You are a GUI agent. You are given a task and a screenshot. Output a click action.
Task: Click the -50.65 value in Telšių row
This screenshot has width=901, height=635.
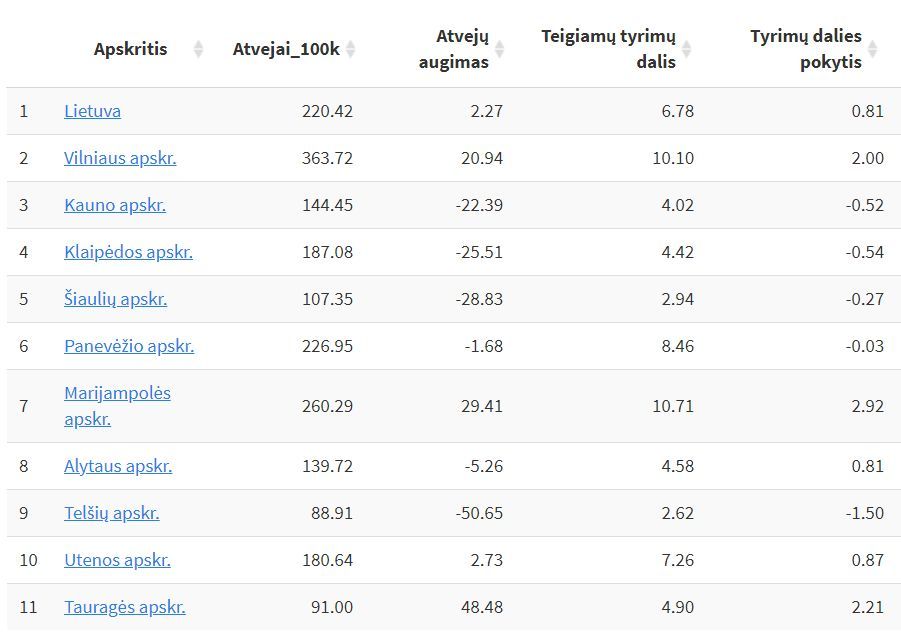pos(478,513)
